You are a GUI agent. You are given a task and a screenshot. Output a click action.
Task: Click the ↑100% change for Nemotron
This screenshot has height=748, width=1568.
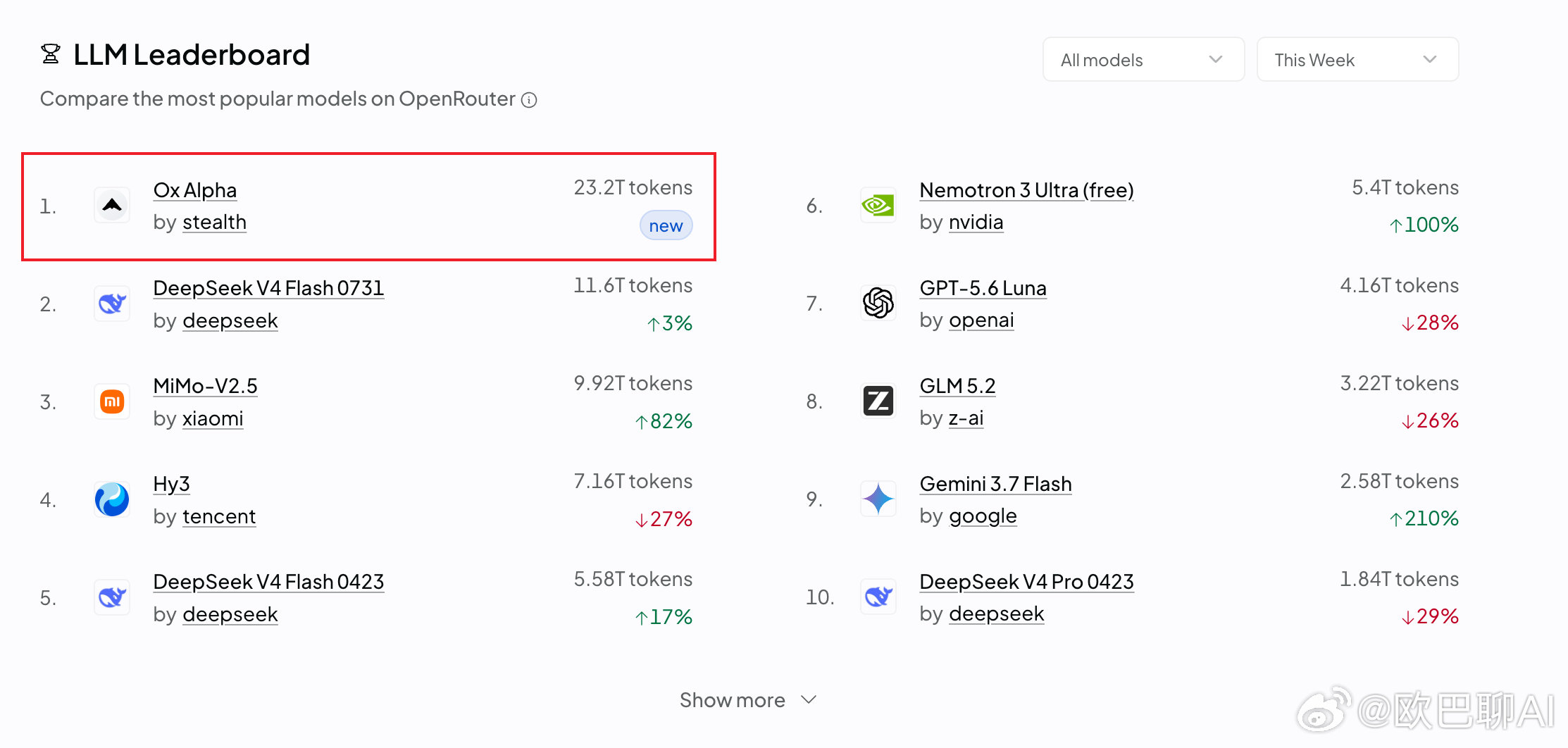(1424, 225)
